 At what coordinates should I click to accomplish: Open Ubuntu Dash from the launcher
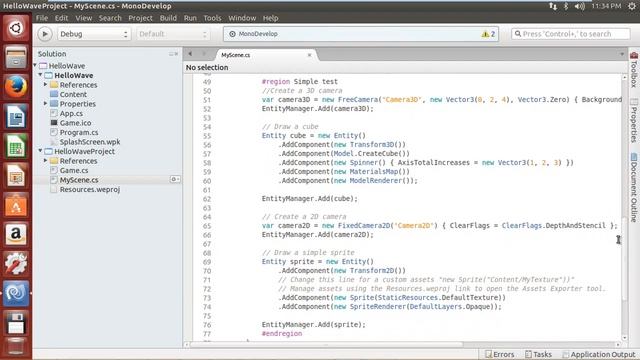(x=16, y=28)
